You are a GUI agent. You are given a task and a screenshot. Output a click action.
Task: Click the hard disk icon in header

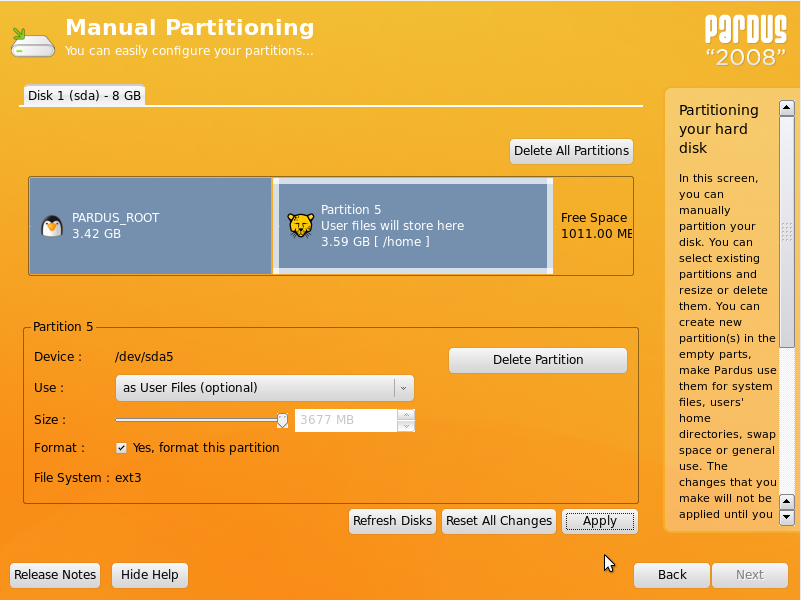click(33, 41)
